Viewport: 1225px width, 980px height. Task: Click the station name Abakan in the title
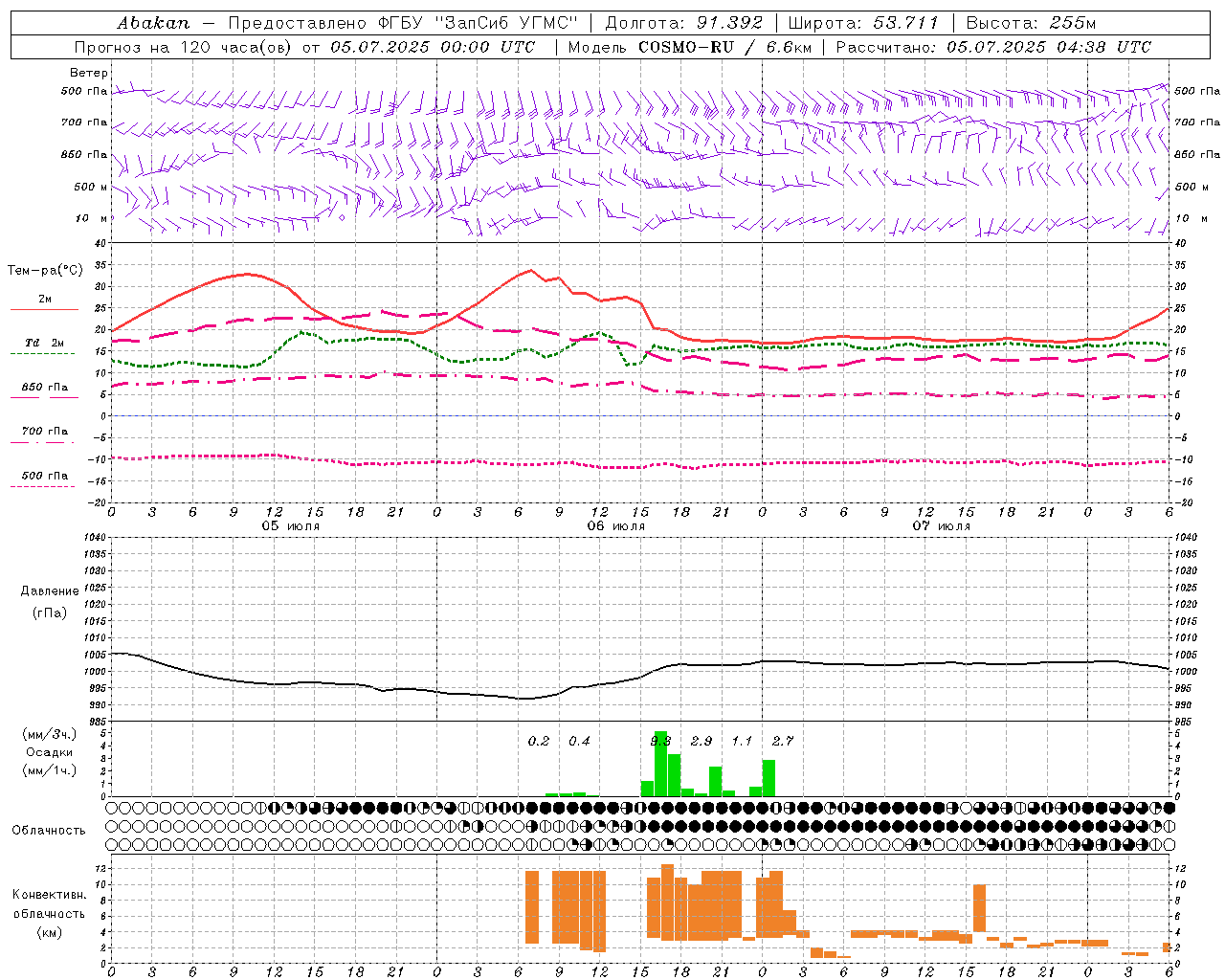154,22
